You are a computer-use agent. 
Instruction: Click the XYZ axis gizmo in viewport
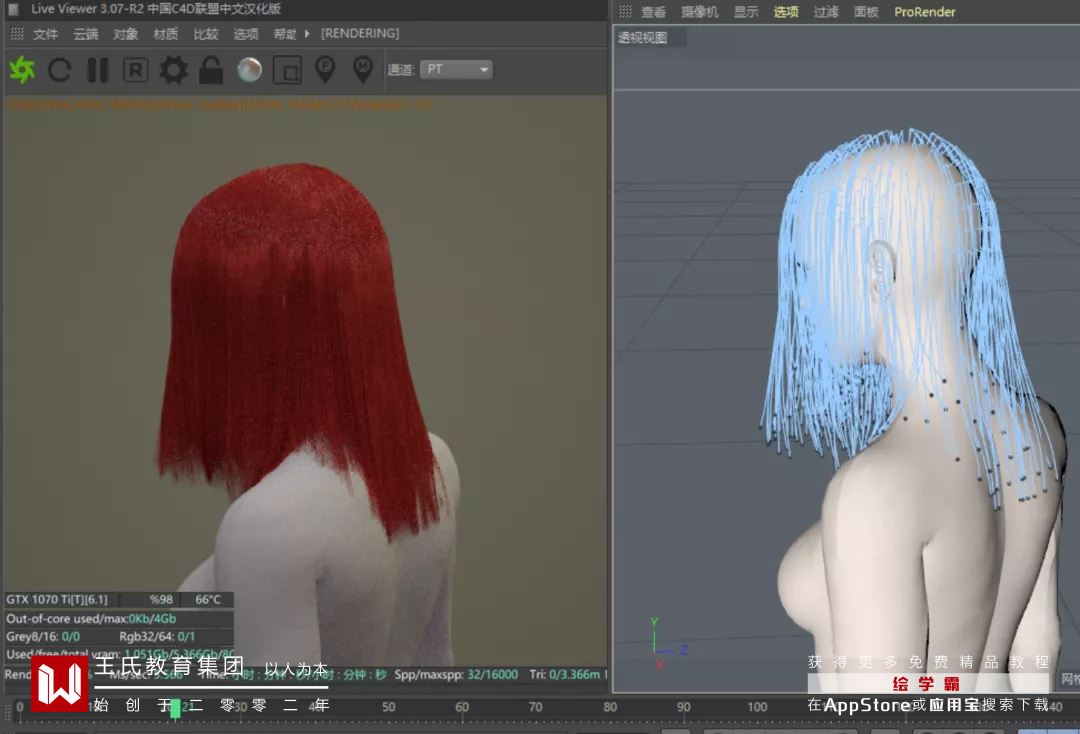click(667, 644)
